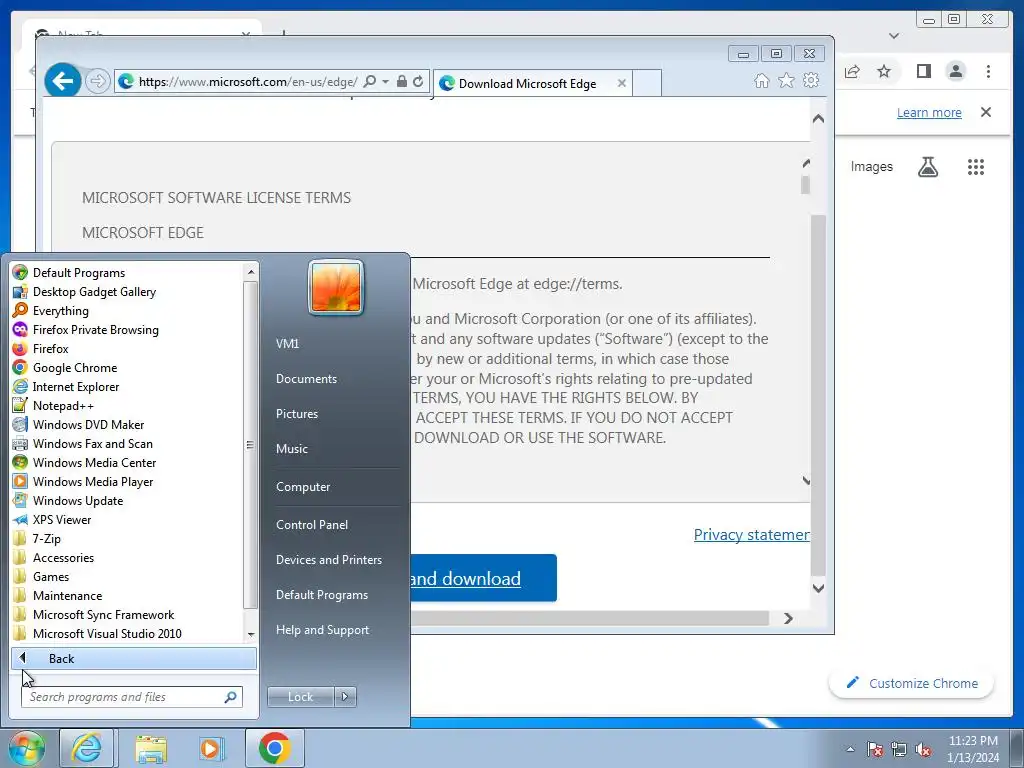Click the Internet Explorer address bar URL
Viewport: 1024px width, 768px height.
[248, 82]
